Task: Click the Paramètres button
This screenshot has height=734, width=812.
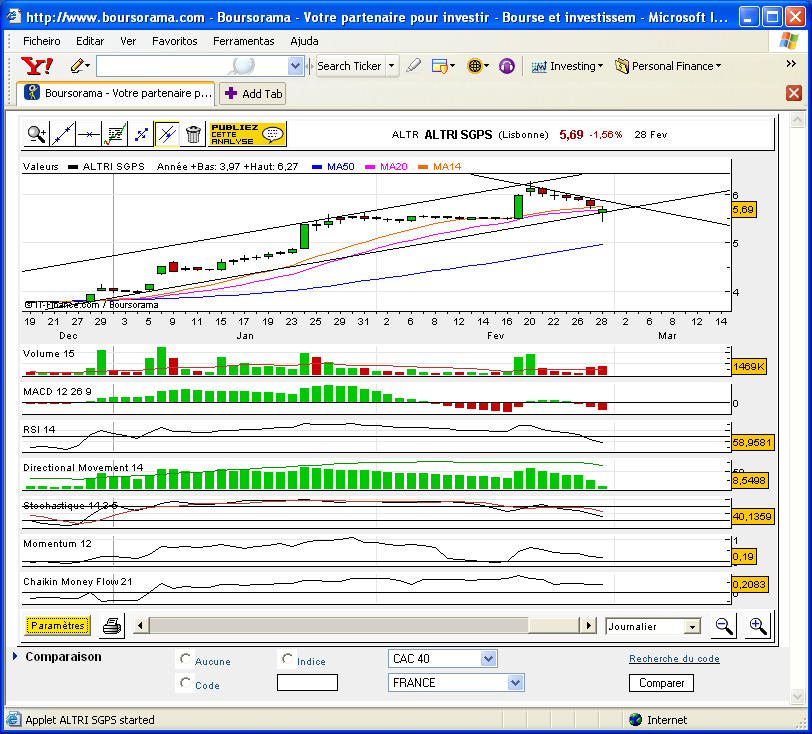Action: [57, 625]
